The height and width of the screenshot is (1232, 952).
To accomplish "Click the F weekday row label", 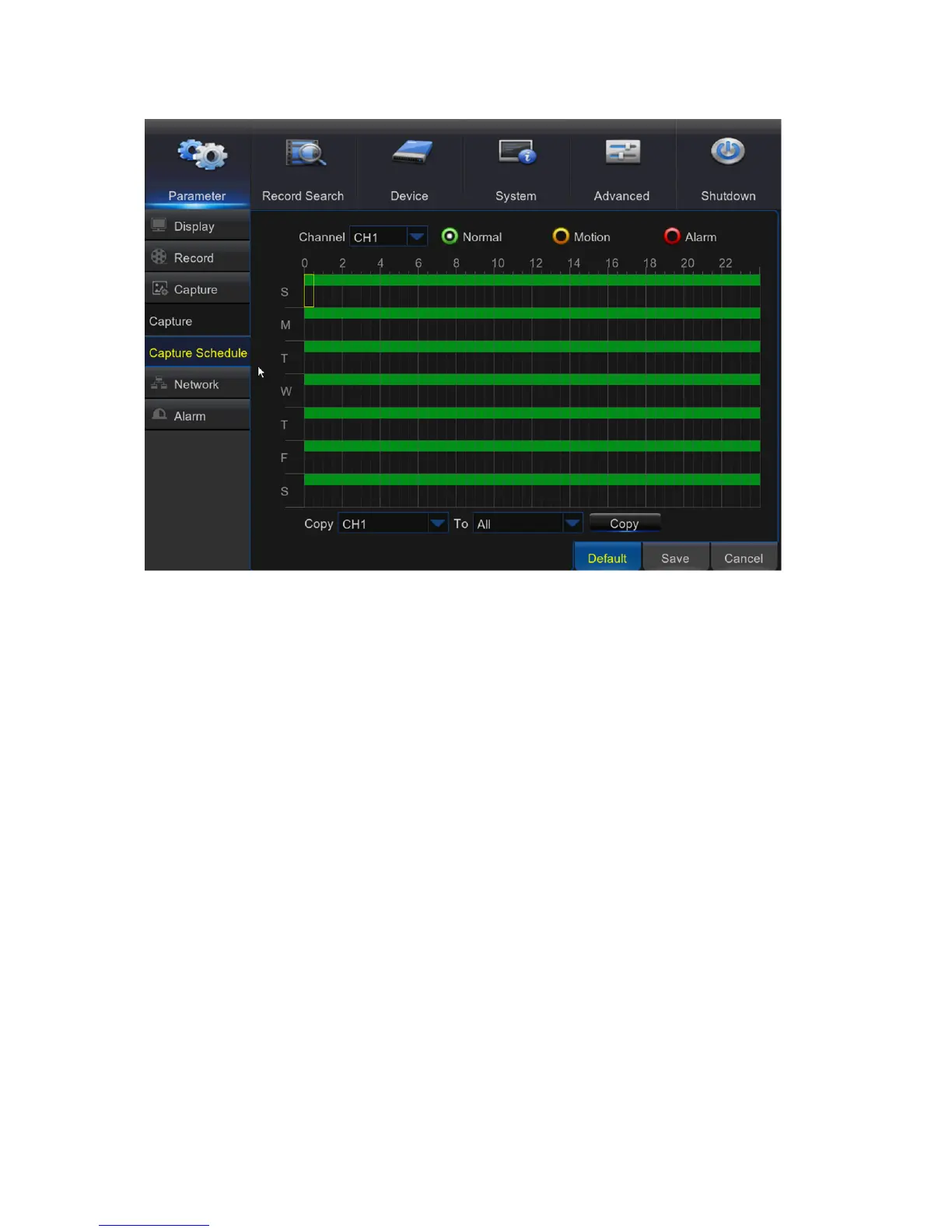I will 284,457.
